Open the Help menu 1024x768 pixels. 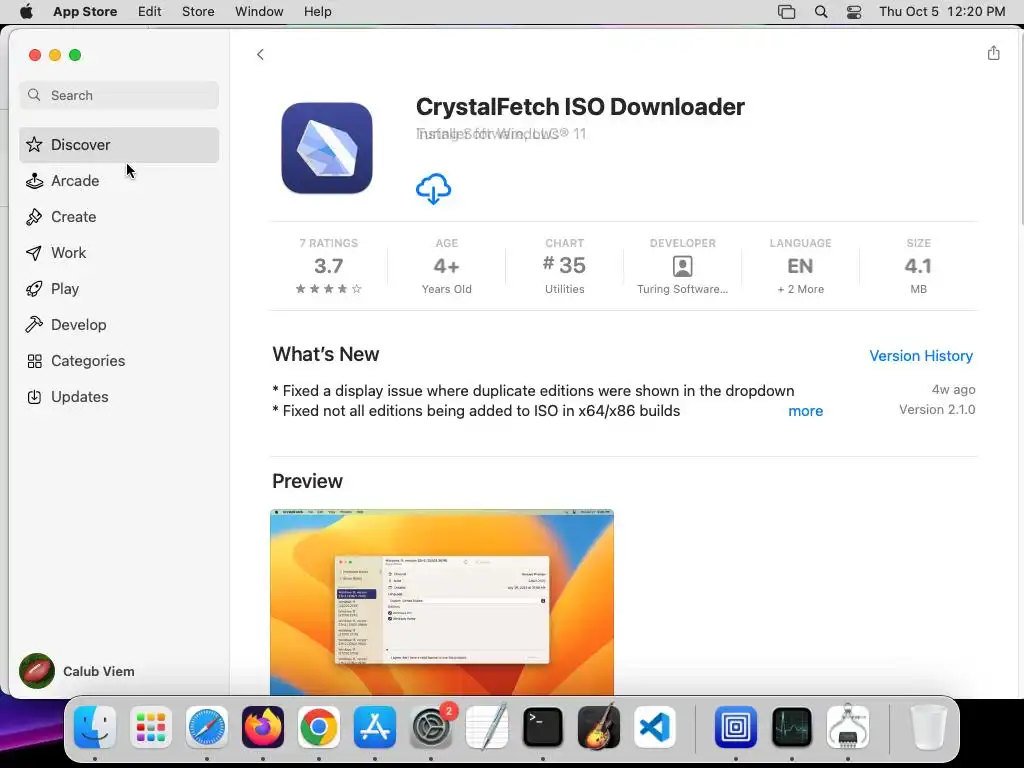(x=317, y=12)
